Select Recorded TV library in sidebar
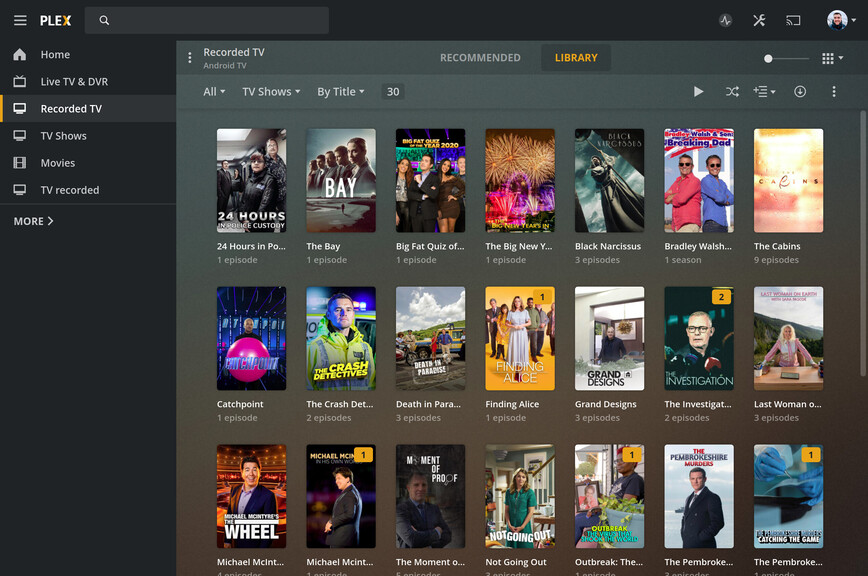Screen dimensions: 868x576 coord(88,108)
